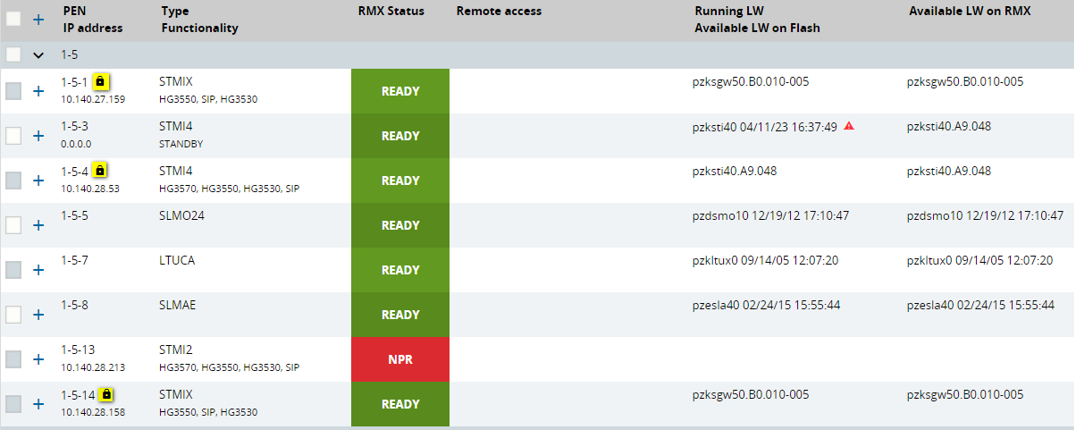The height and width of the screenshot is (430, 1074).
Task: Click the READY status of row 1-5-1
Action: pyautogui.click(x=400, y=91)
